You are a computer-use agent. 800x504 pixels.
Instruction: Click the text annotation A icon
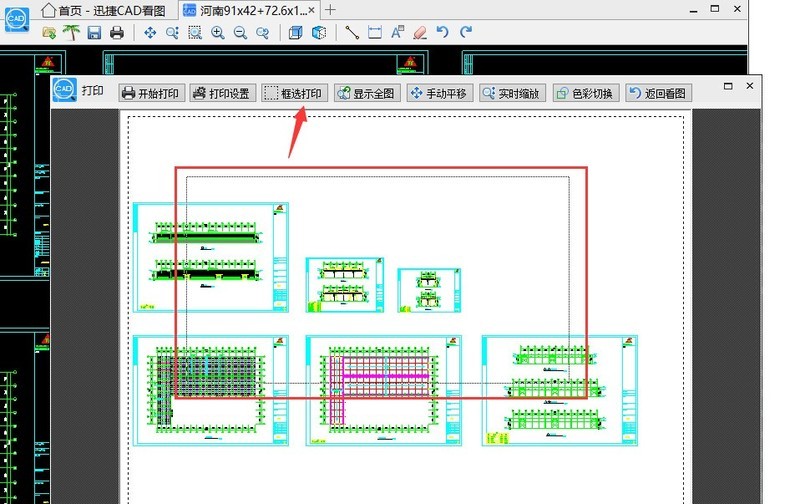pos(397,33)
